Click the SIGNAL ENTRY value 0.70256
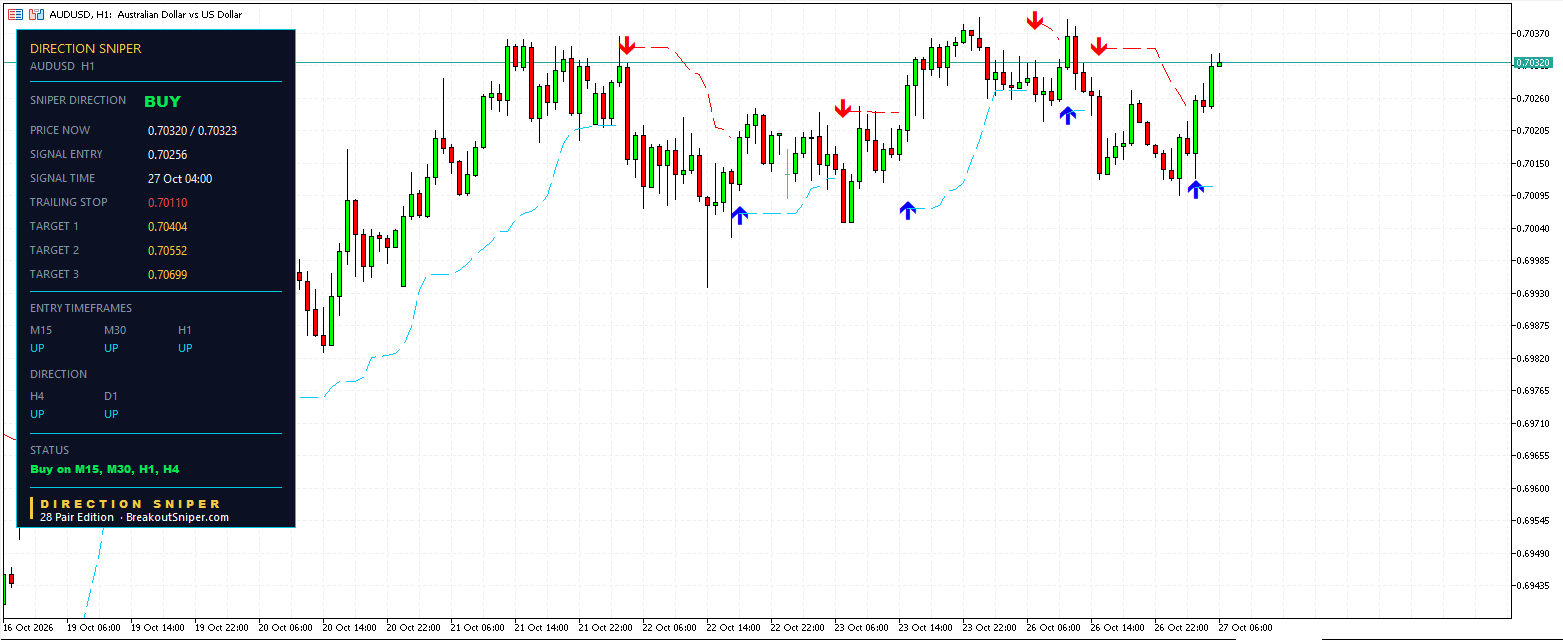 pos(167,154)
